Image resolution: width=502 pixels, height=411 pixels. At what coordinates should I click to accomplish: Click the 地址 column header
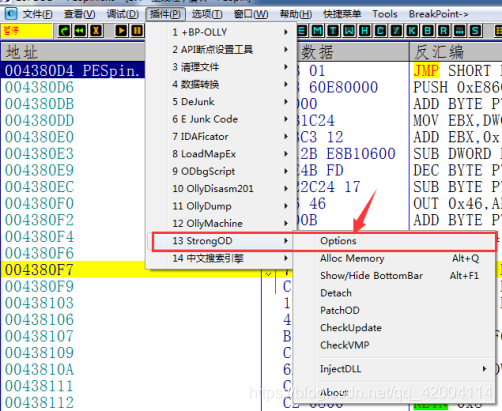point(73,52)
